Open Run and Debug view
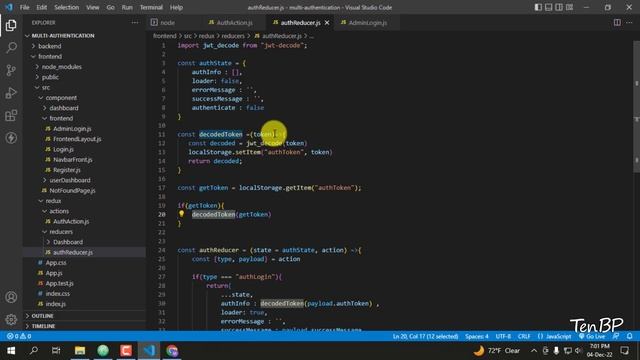The height and width of the screenshot is (360, 640). pyautogui.click(x=11, y=93)
